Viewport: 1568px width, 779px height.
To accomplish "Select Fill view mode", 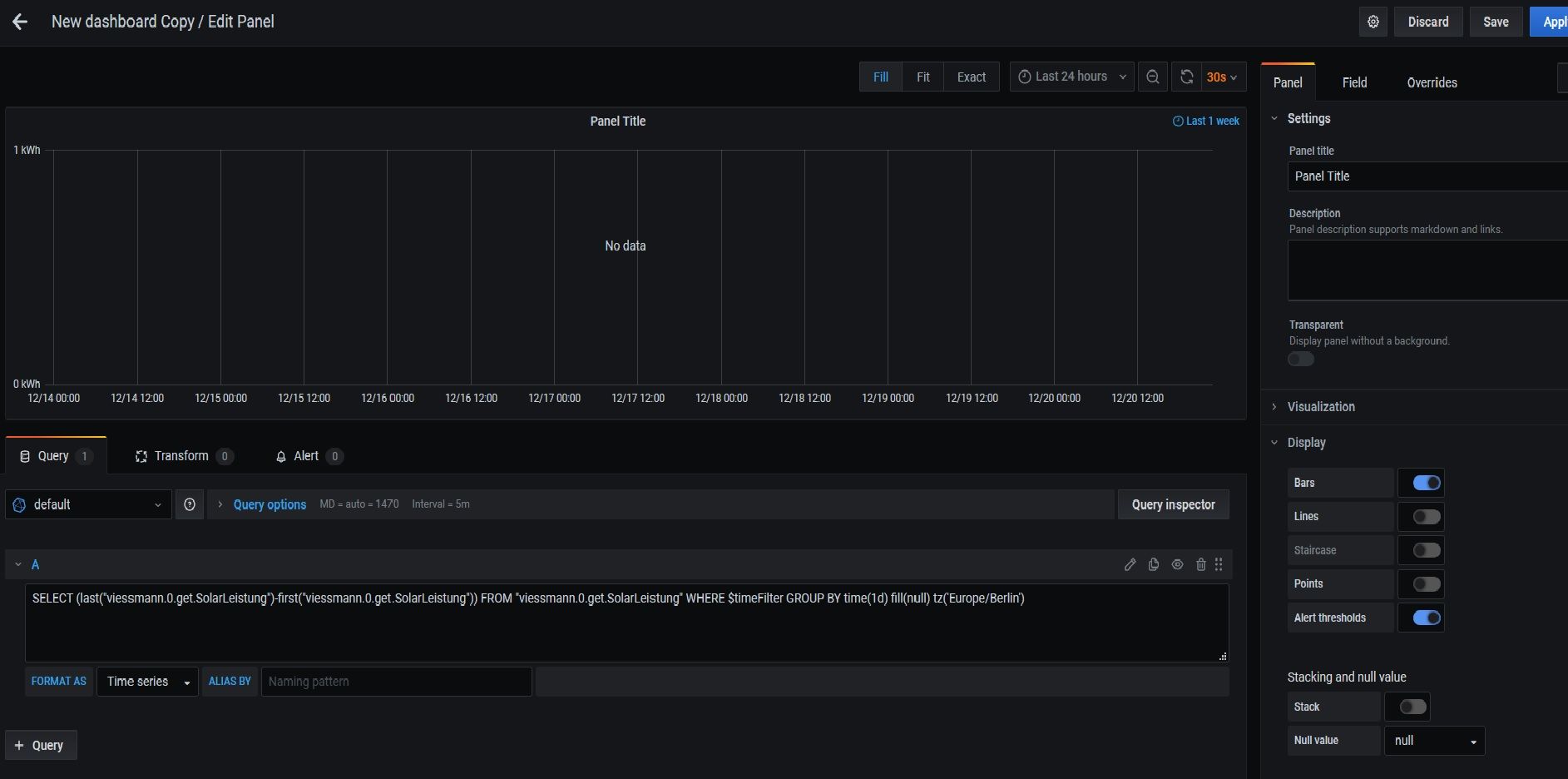I will pyautogui.click(x=881, y=77).
